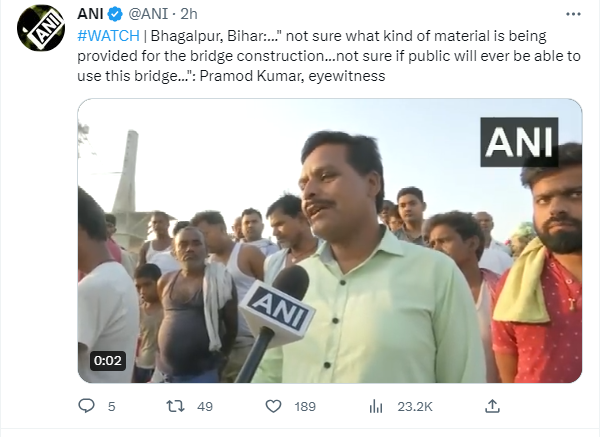
Task: Visit the @ANI handle
Action: (150, 15)
